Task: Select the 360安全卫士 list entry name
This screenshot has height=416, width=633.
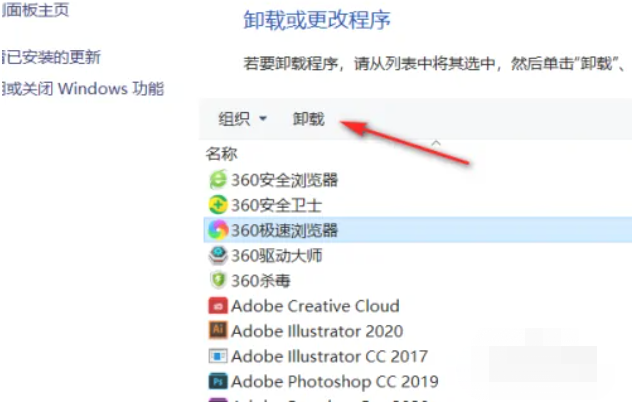Action: (x=277, y=205)
